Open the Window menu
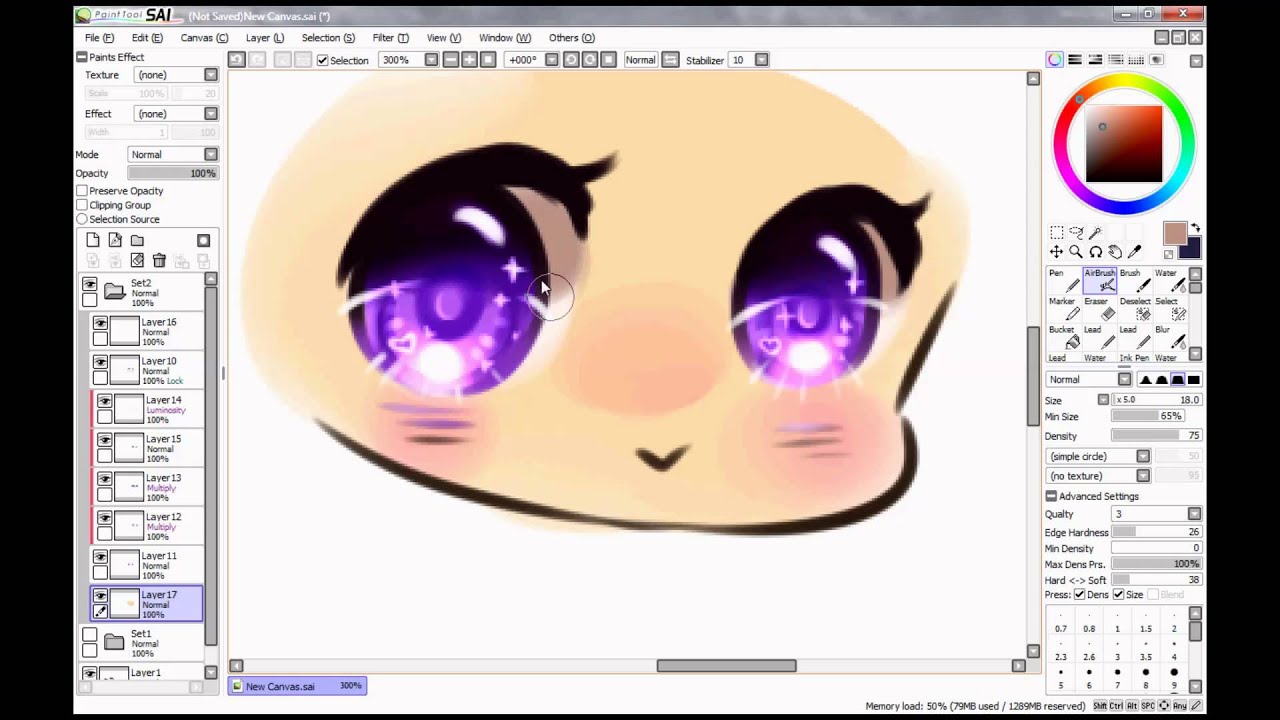Image resolution: width=1280 pixels, height=720 pixels. coord(505,38)
